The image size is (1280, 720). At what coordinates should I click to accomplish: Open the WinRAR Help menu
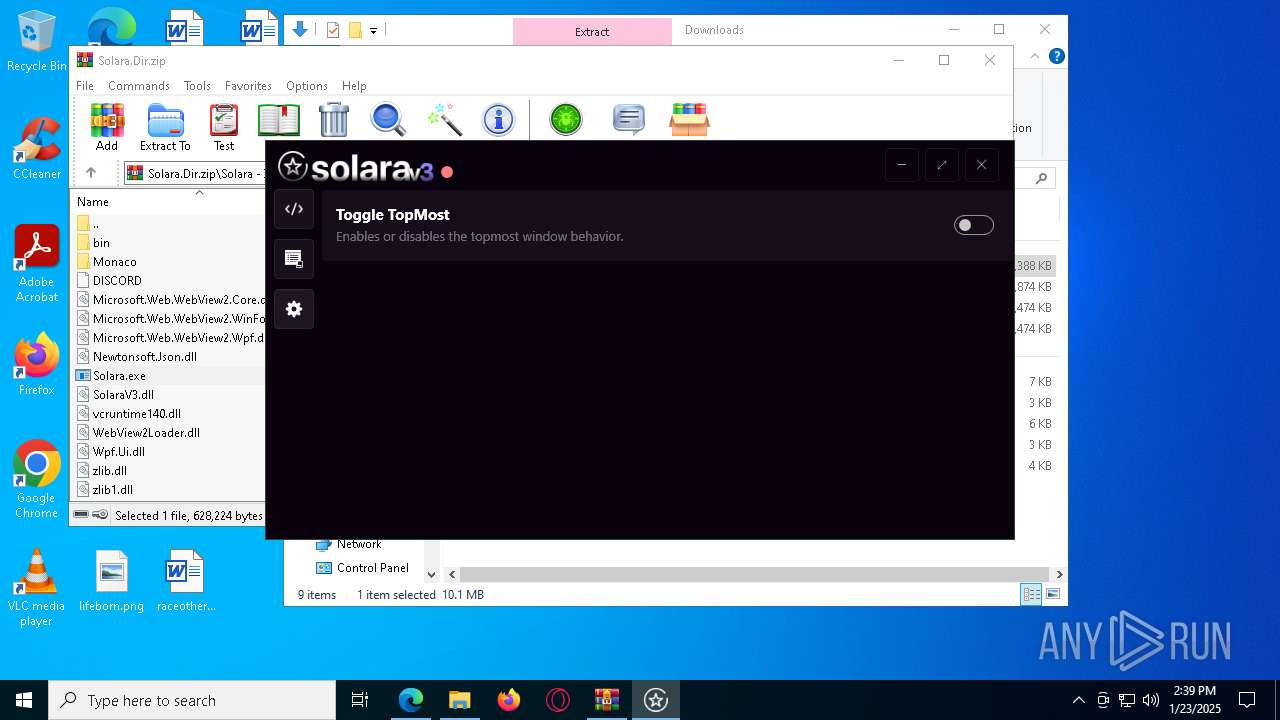(354, 86)
